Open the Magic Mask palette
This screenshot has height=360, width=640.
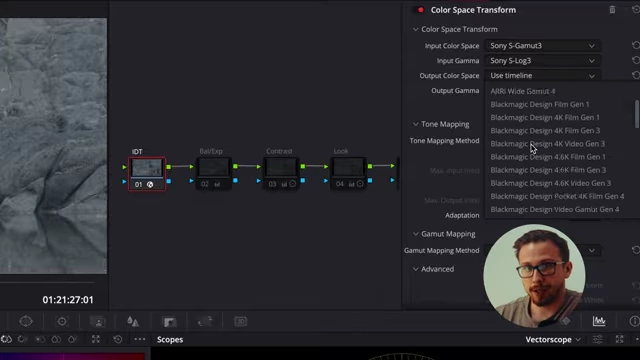pyautogui.click(x=98, y=322)
